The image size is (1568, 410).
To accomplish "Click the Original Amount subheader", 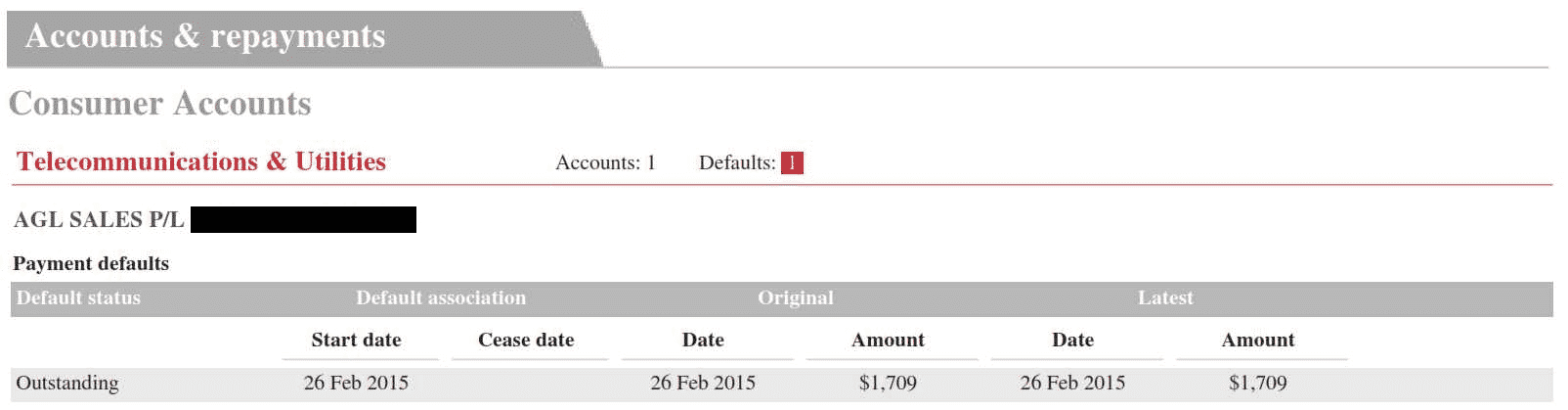I will [888, 341].
